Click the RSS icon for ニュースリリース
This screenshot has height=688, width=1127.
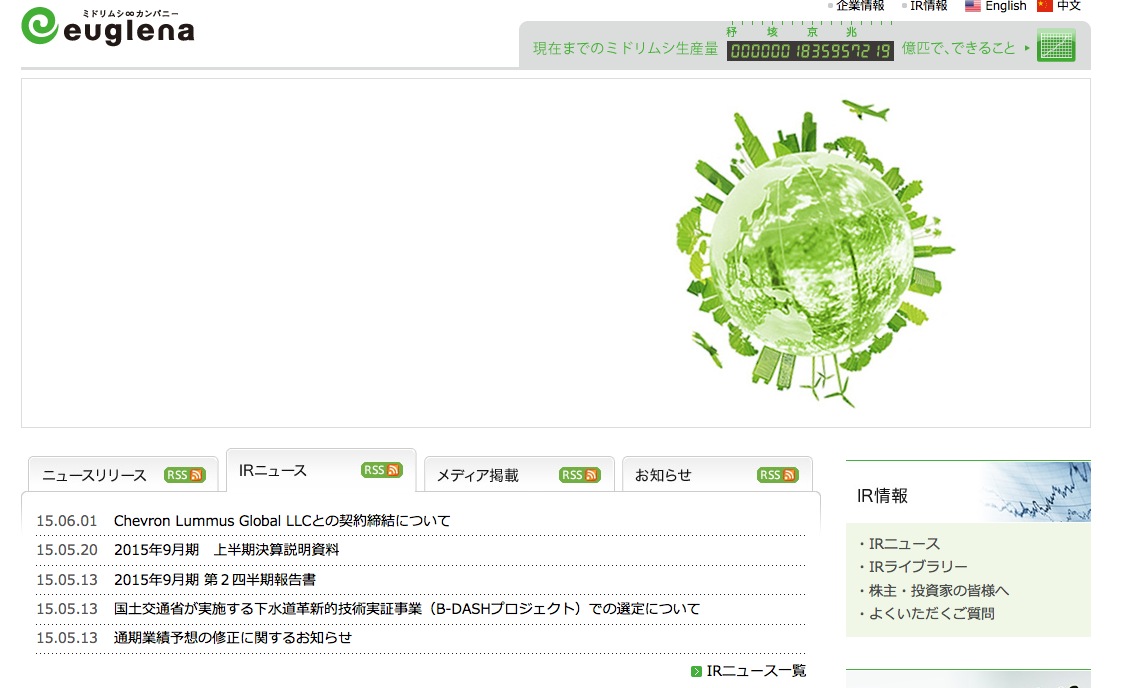[185, 475]
